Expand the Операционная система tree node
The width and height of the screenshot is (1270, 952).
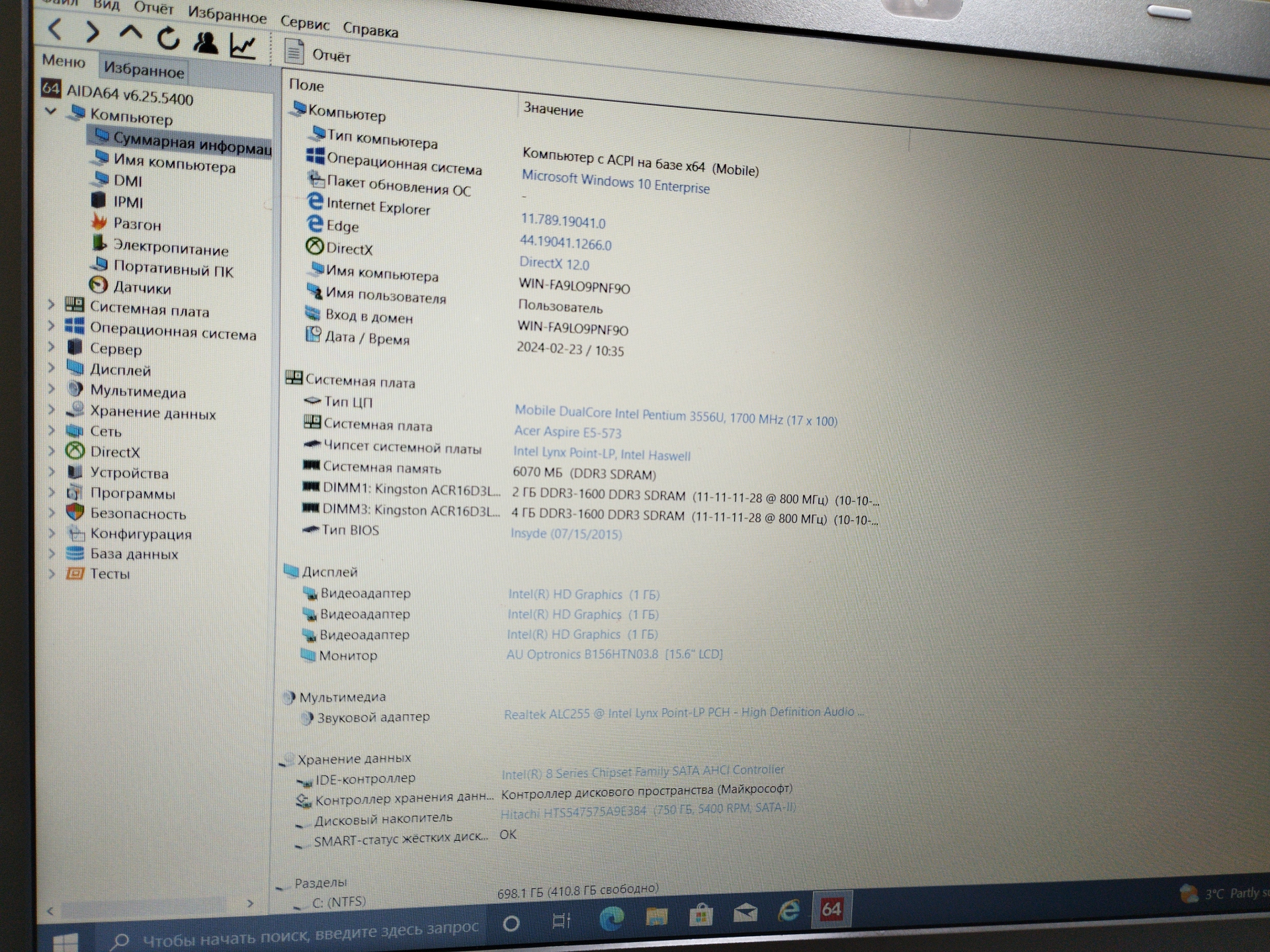52,326
